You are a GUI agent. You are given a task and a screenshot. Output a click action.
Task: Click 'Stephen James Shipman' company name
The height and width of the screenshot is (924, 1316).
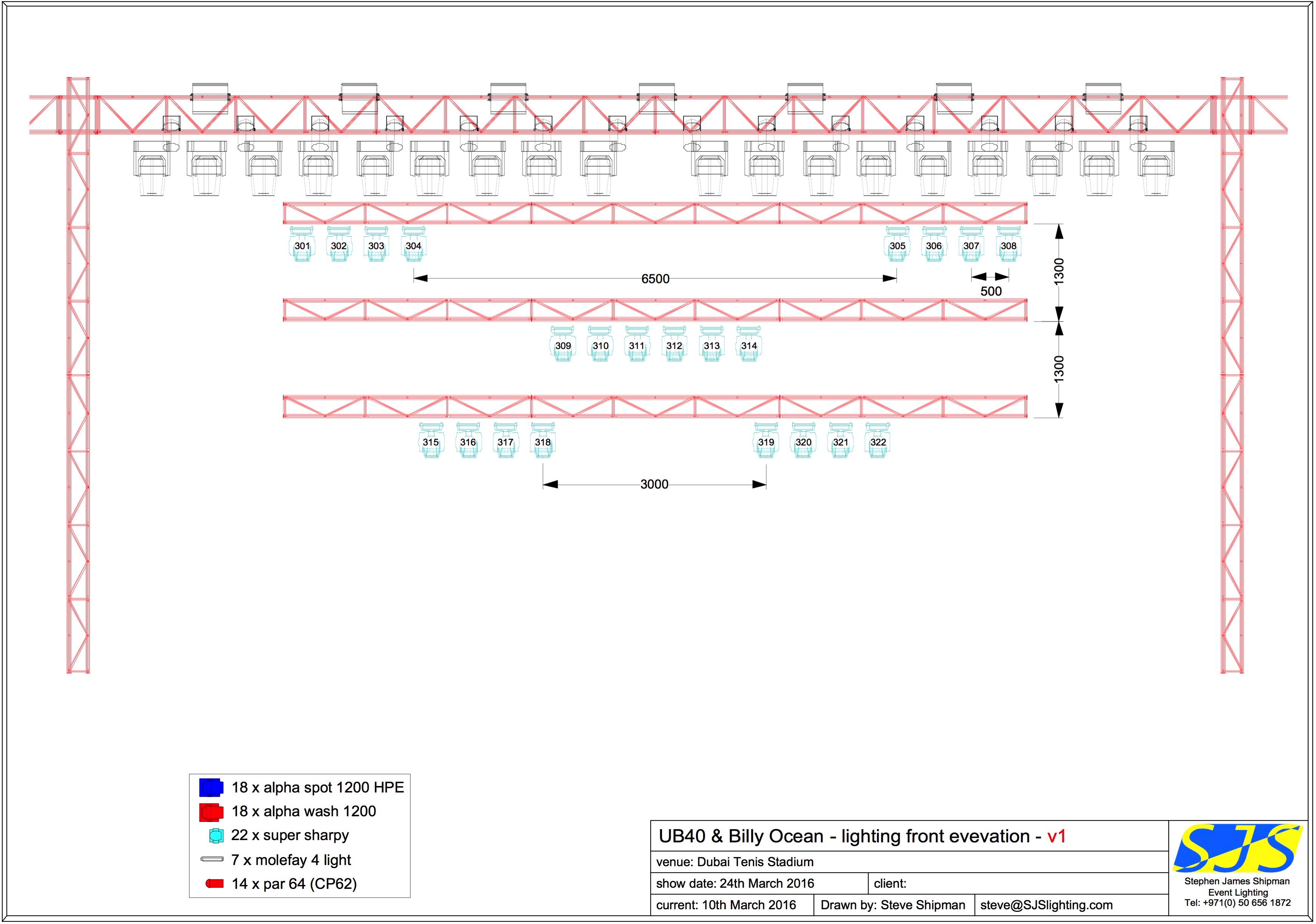[1237, 882]
